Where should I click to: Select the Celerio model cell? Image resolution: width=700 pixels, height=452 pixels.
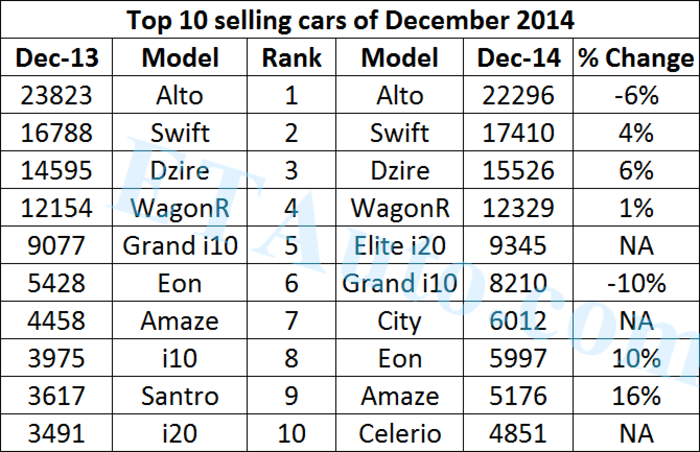[399, 433]
